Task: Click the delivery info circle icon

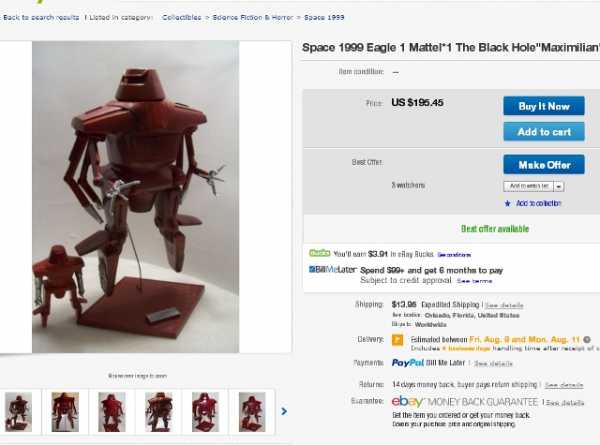Action: tap(587, 339)
